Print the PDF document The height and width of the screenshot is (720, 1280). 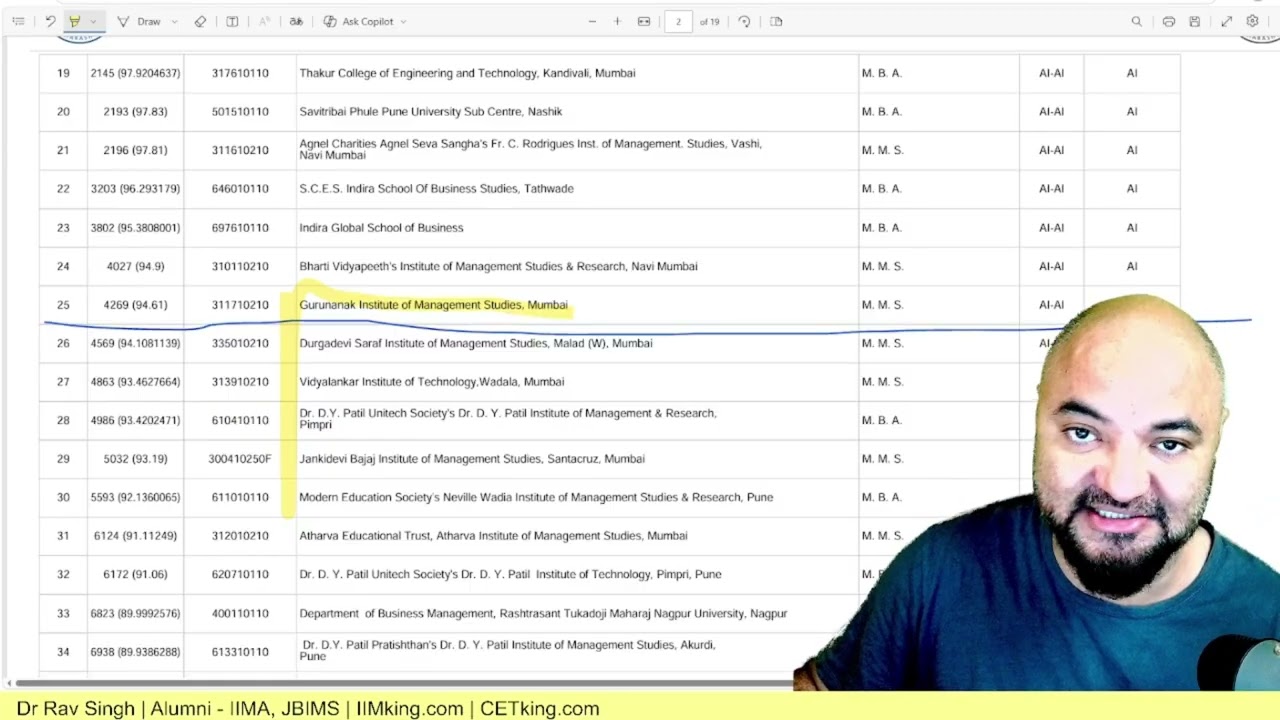(x=1168, y=21)
